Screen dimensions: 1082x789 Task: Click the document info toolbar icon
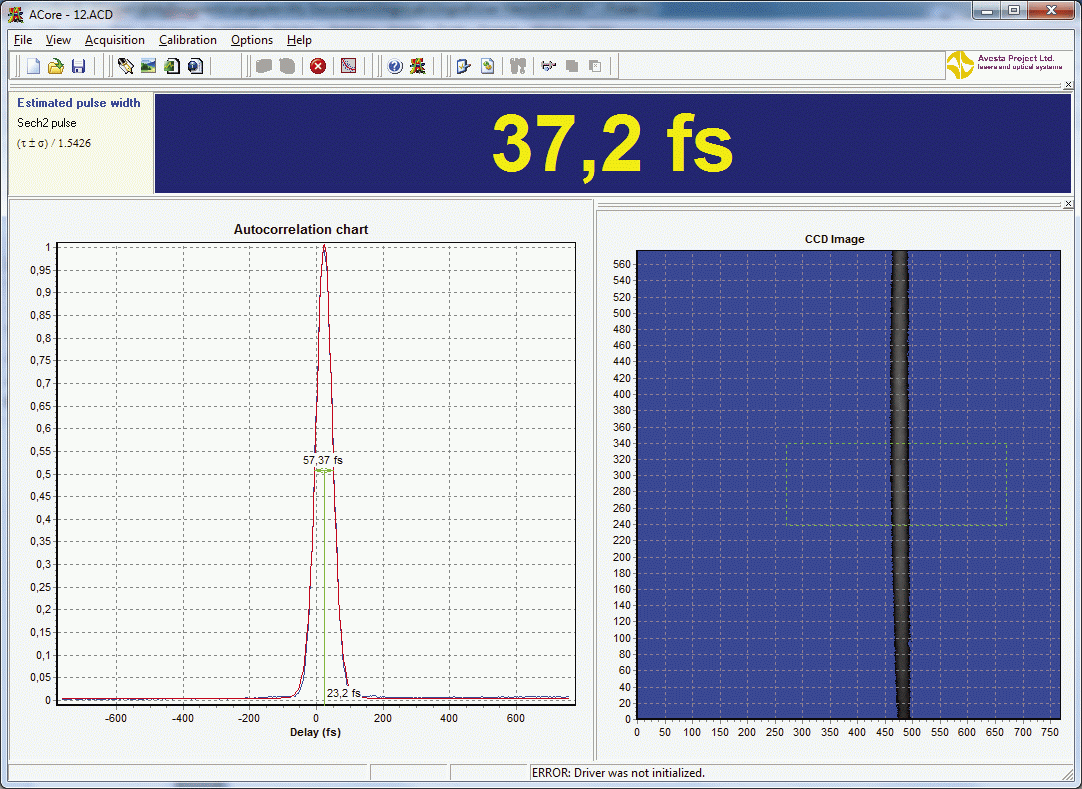point(195,66)
